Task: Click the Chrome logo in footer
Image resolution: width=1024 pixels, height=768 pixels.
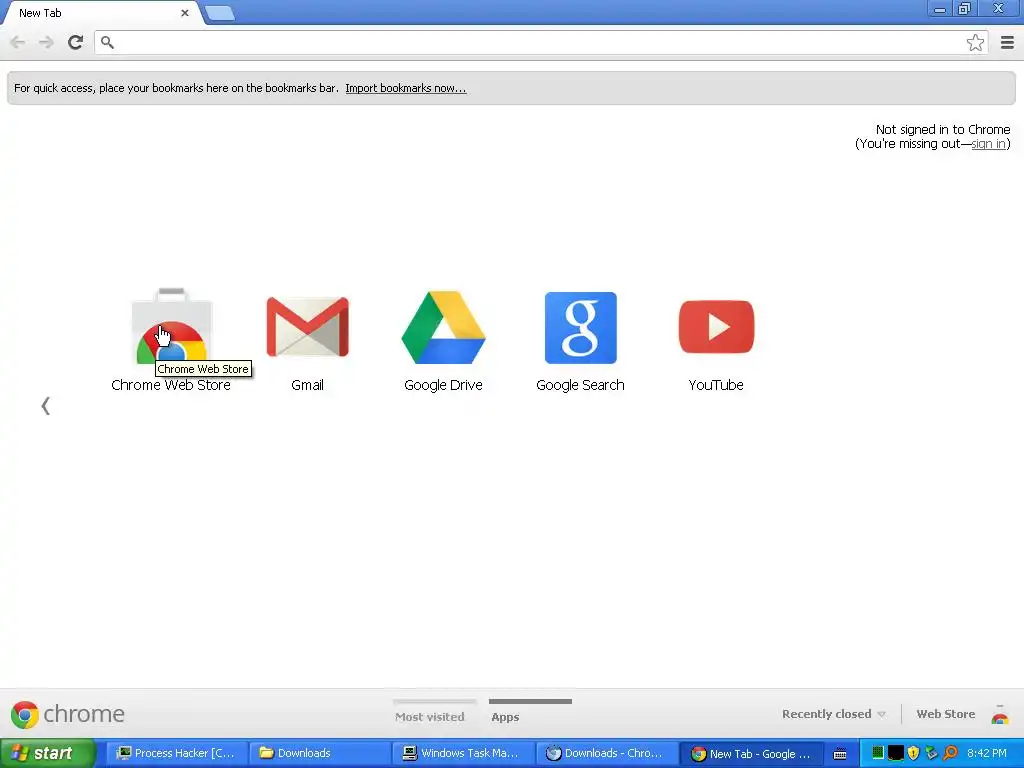Action: (67, 714)
